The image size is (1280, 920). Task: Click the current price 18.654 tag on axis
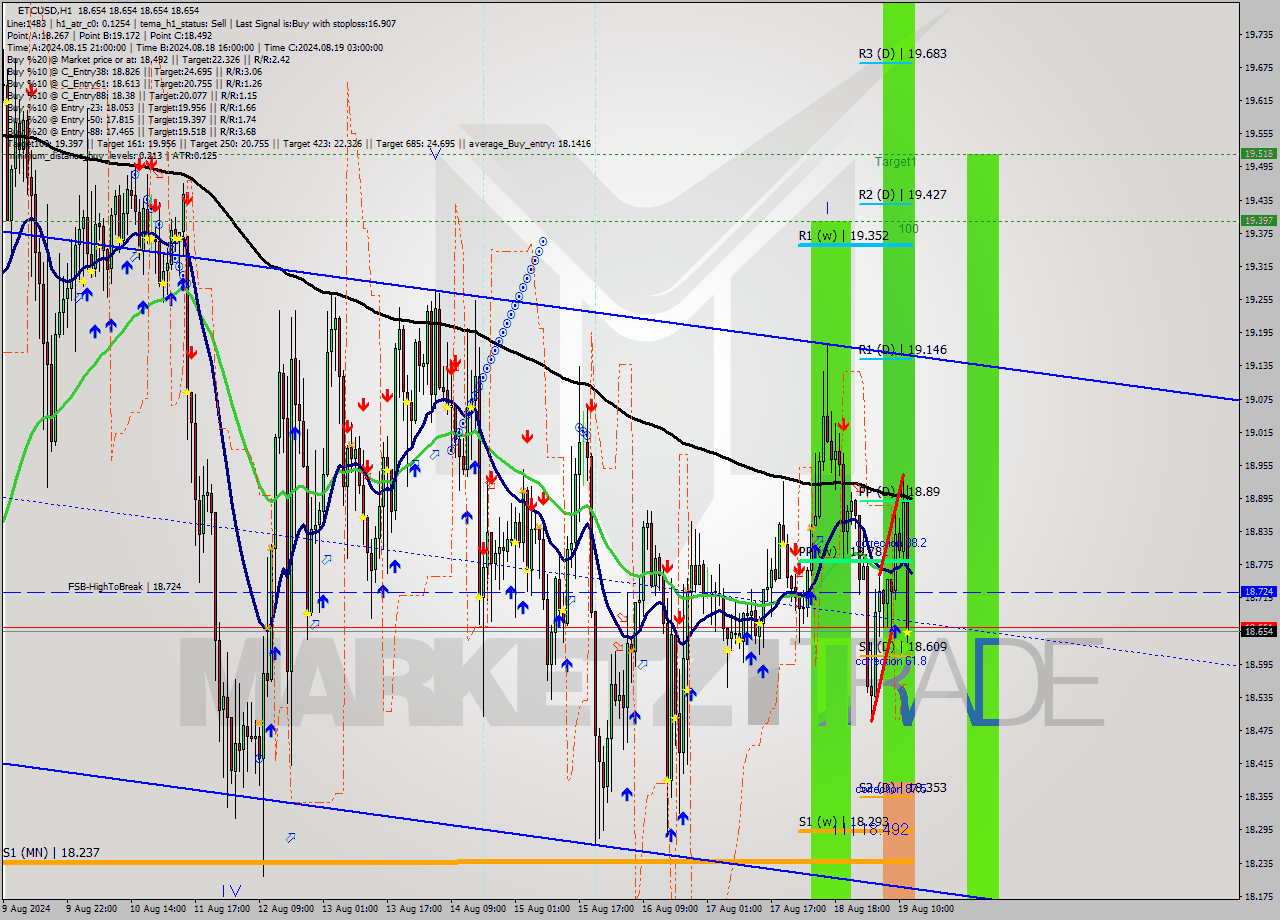[x=1258, y=631]
